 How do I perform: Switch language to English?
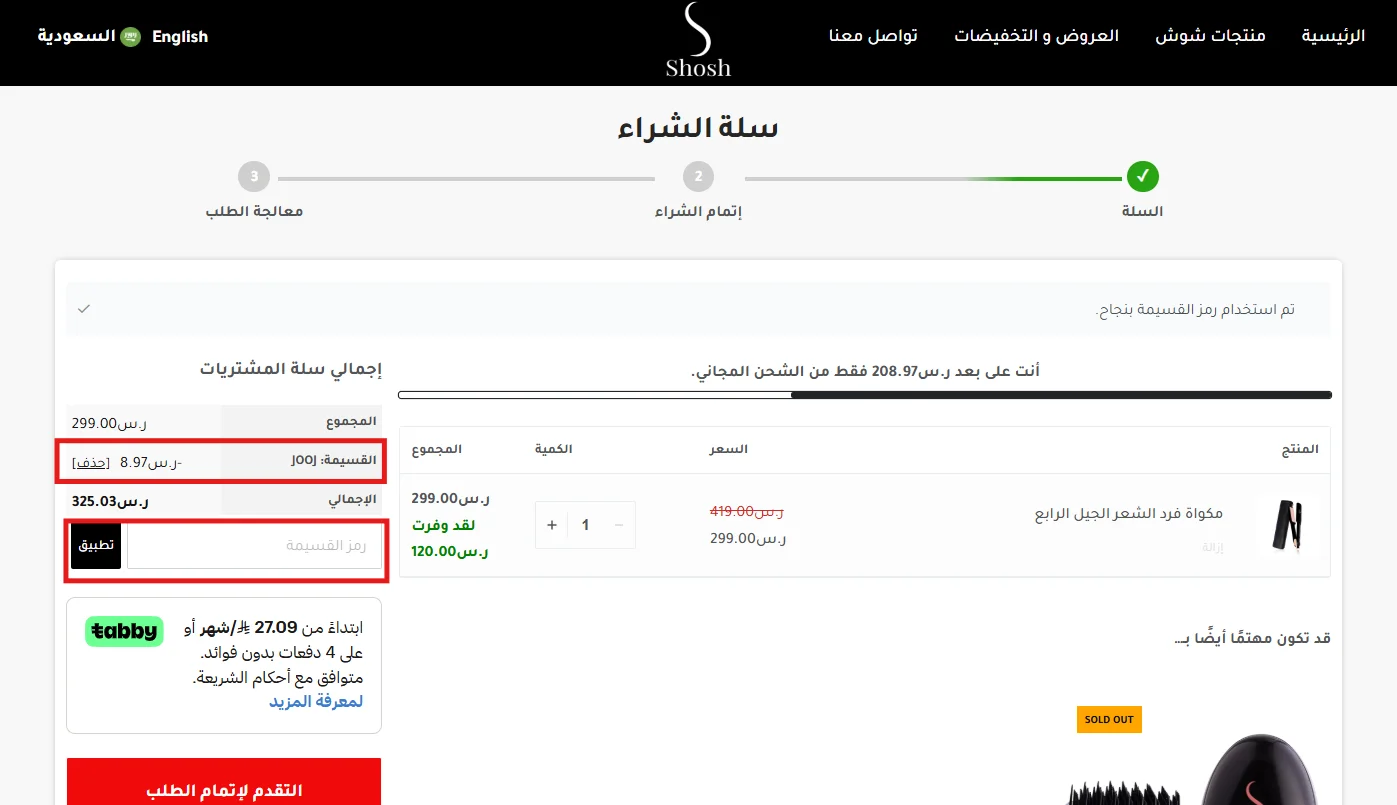coord(180,37)
